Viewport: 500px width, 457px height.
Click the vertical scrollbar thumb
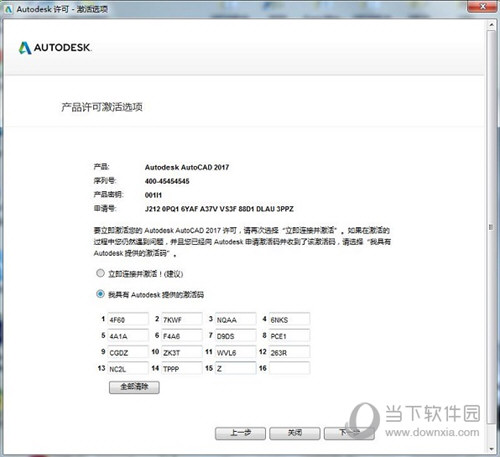491,227
